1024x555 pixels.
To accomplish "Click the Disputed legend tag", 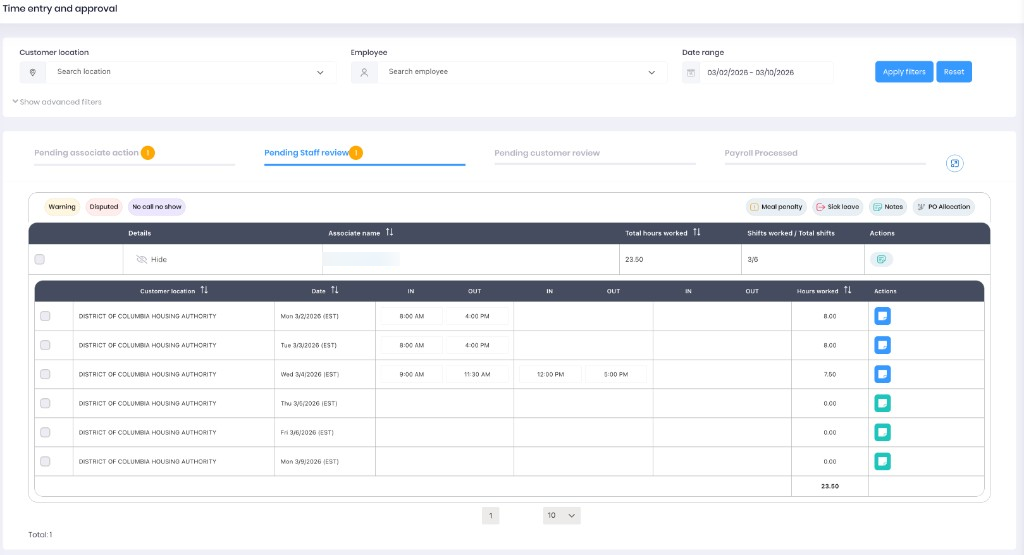I will tap(104, 207).
